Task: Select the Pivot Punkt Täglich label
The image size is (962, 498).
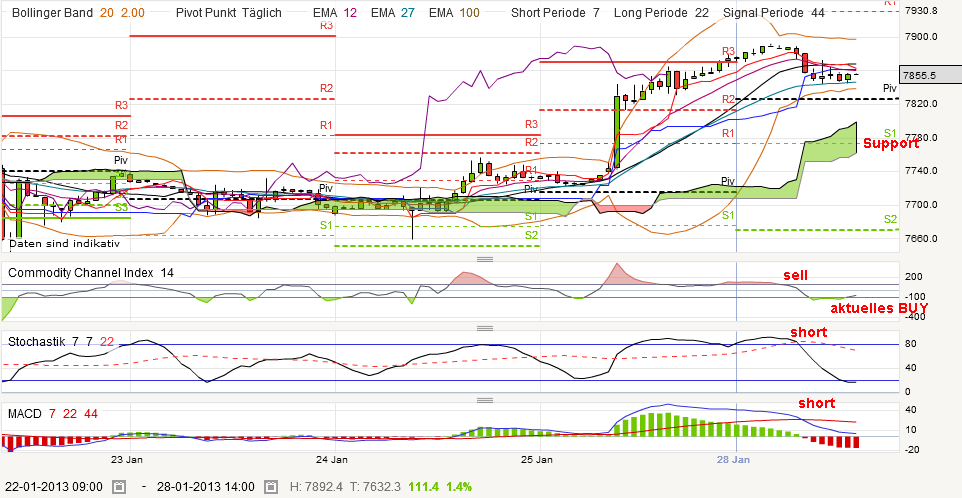Action: 228,13
